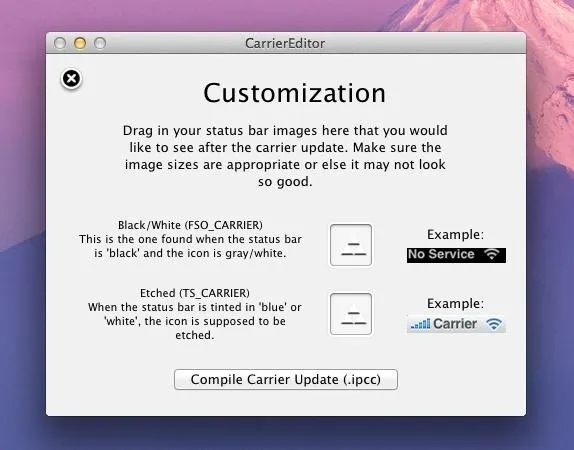
Task: Click the white Wi-Fi icon in No Service example
Action: pos(492,254)
